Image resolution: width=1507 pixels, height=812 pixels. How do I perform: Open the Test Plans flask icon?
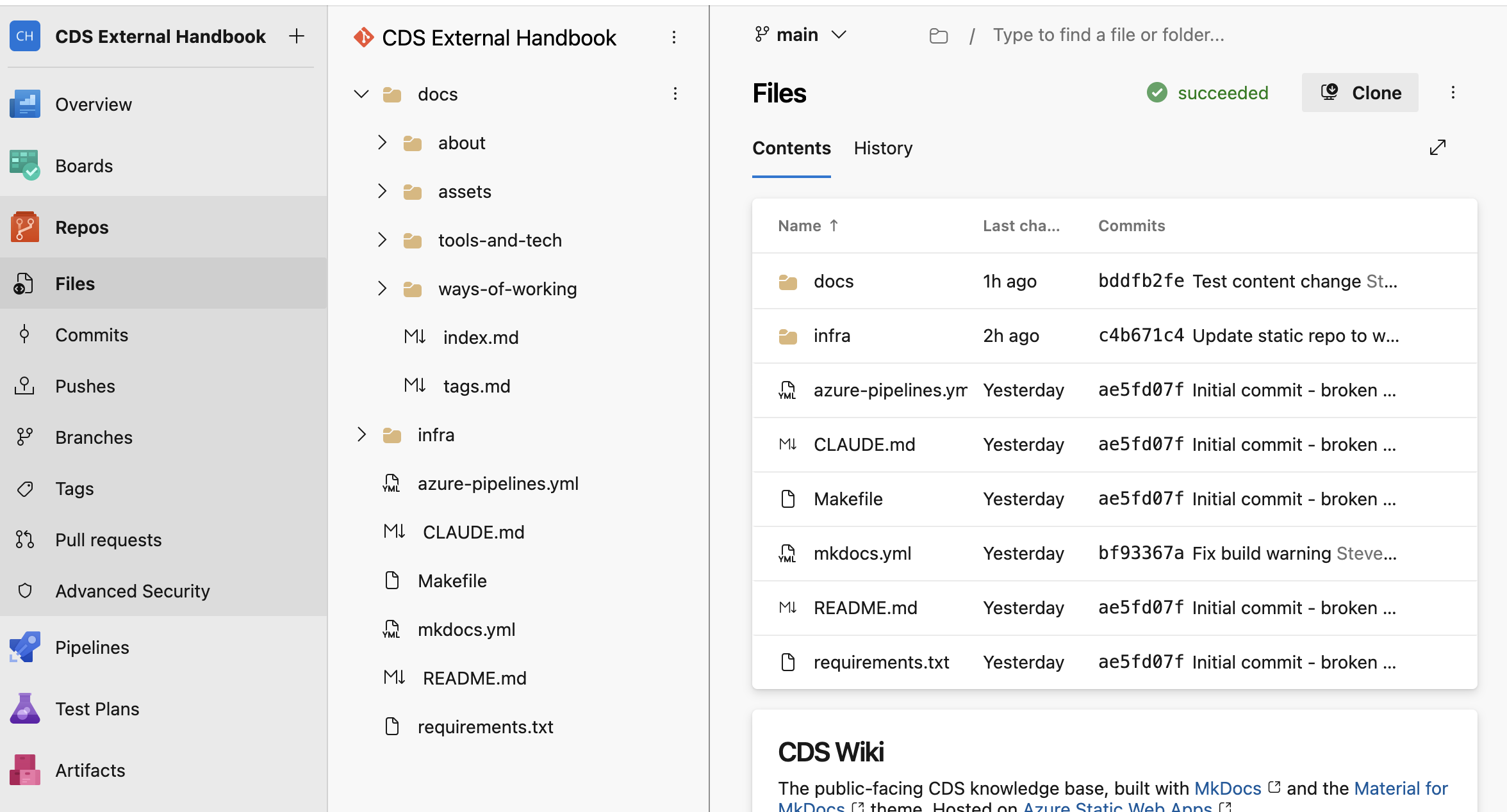point(25,708)
